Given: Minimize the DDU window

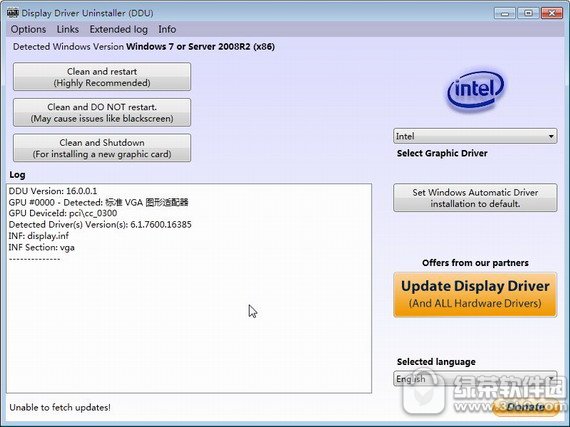Looking at the screenshot, I should (x=505, y=13).
